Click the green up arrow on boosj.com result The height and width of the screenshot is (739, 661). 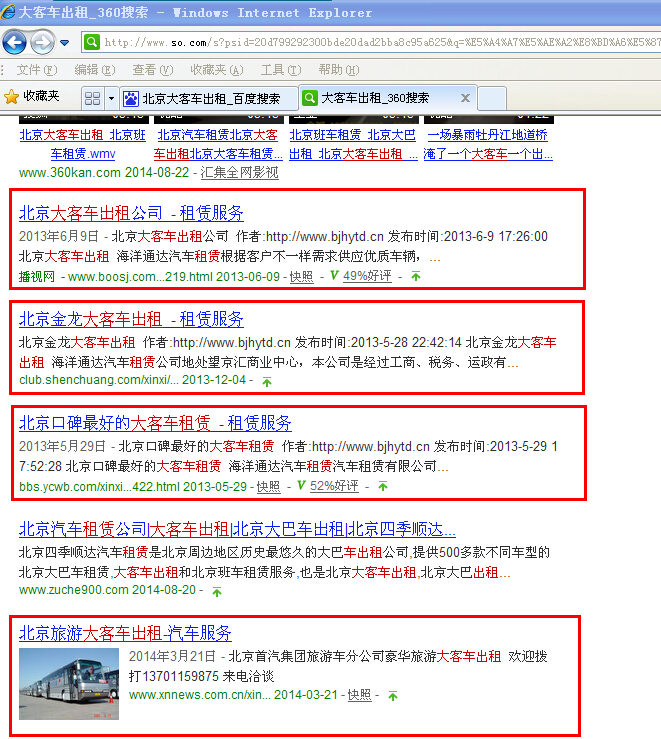[x=416, y=276]
